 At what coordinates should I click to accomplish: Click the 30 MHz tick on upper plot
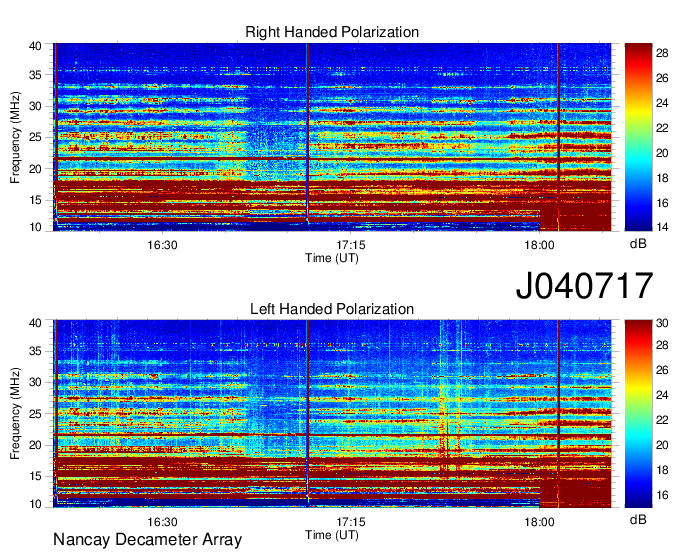coord(35,106)
